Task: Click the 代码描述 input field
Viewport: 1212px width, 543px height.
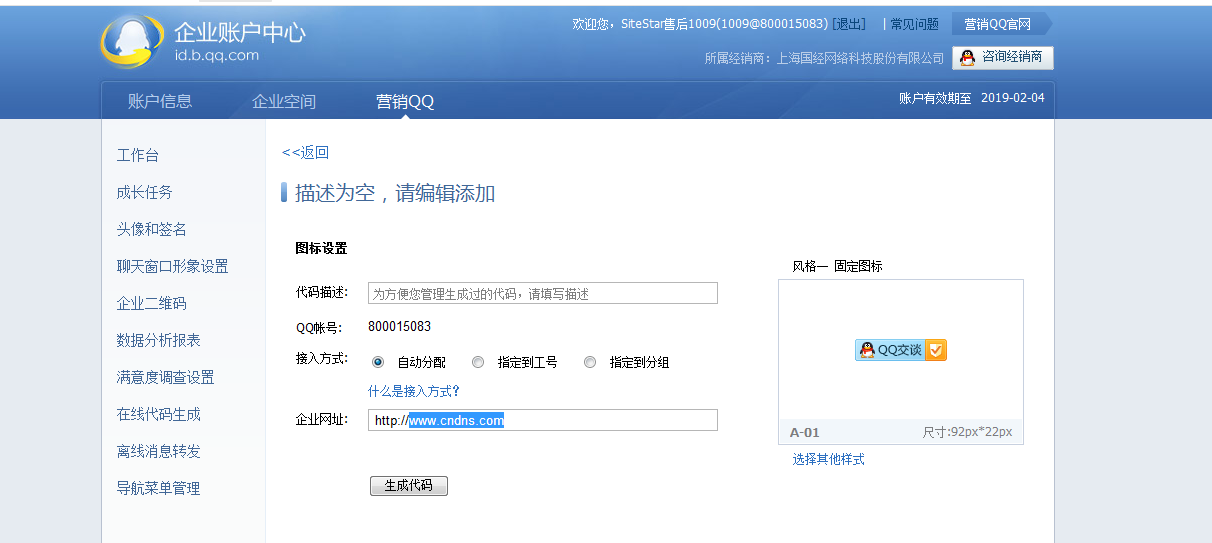Action: (542, 293)
